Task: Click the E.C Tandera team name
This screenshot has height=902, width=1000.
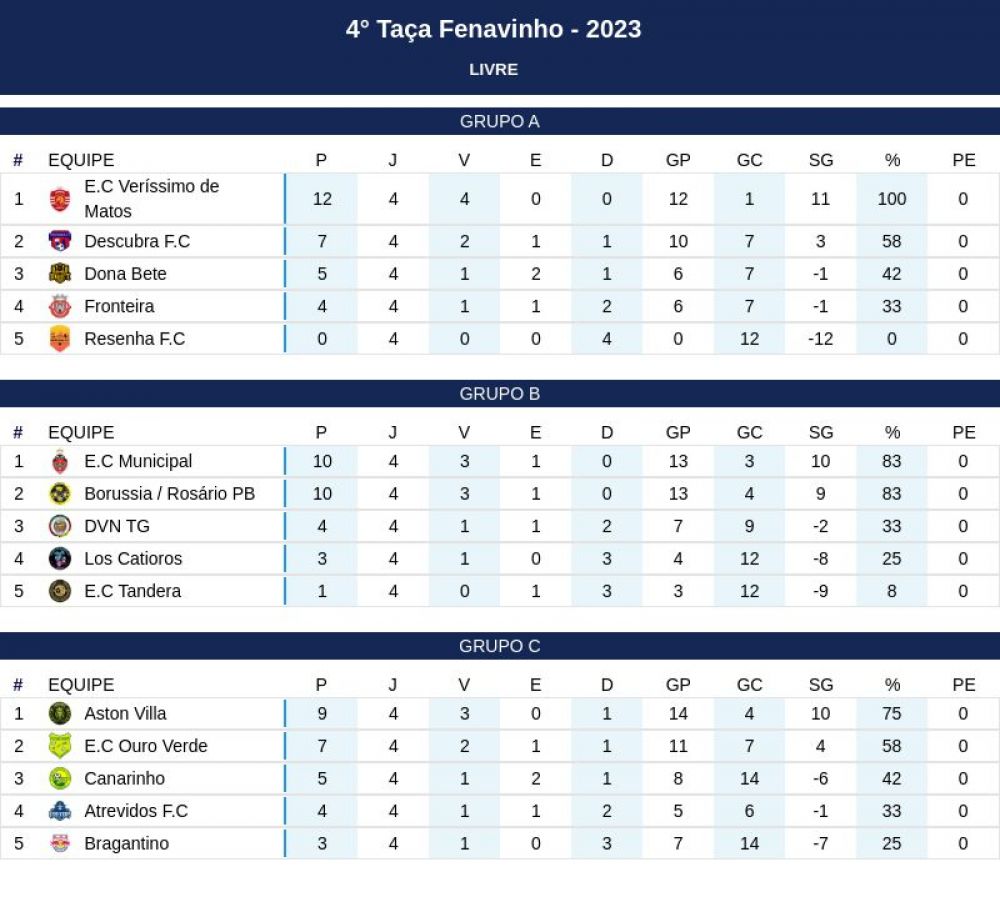Action: pos(133,591)
